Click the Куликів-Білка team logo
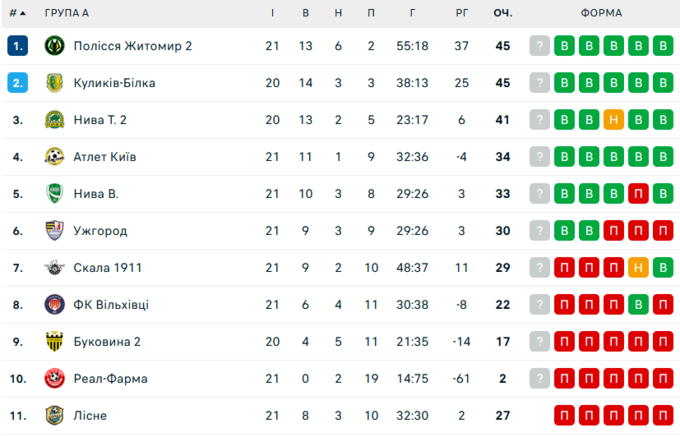Image resolution: width=680 pixels, height=437 pixels. pyautogui.click(x=55, y=83)
